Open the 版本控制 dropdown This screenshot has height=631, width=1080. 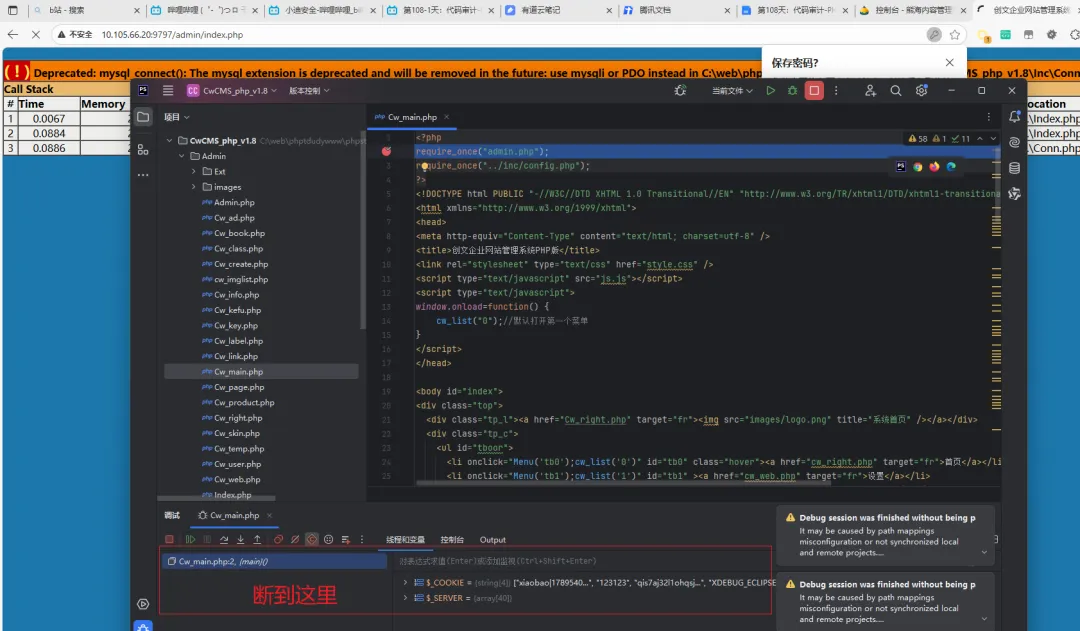pos(309,90)
